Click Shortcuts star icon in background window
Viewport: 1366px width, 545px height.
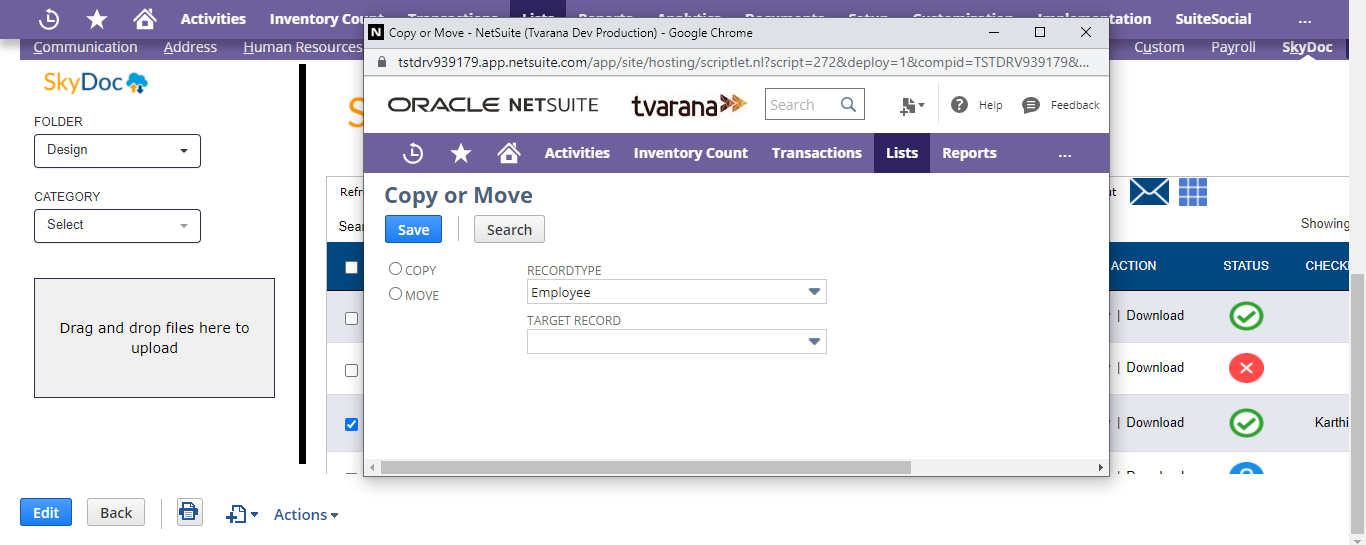(x=97, y=19)
